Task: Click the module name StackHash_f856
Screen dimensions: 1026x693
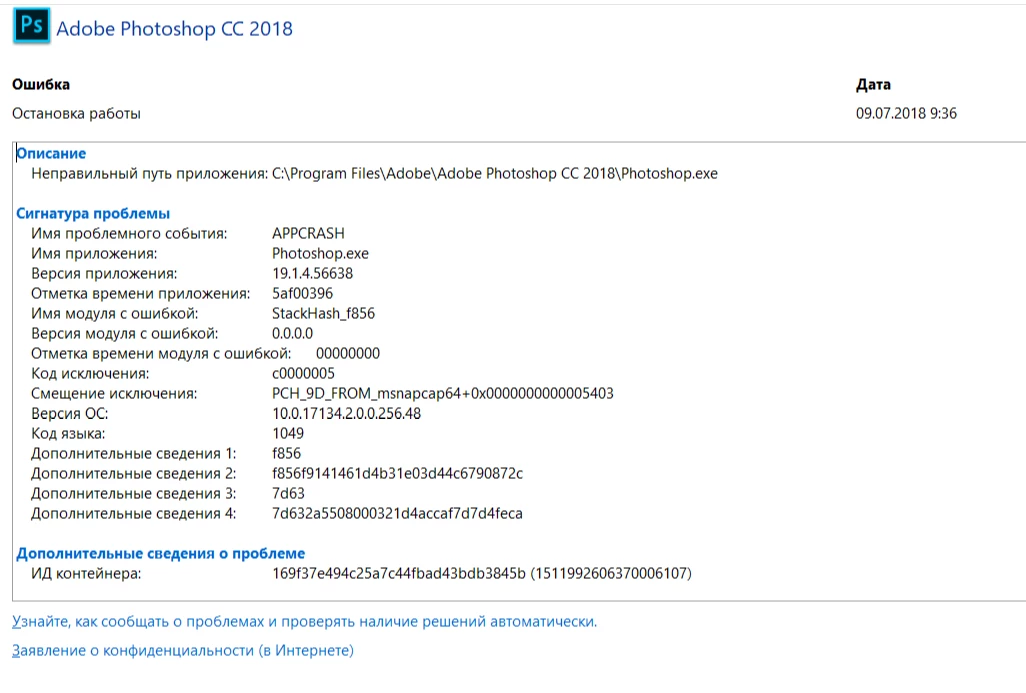Action: [x=323, y=313]
